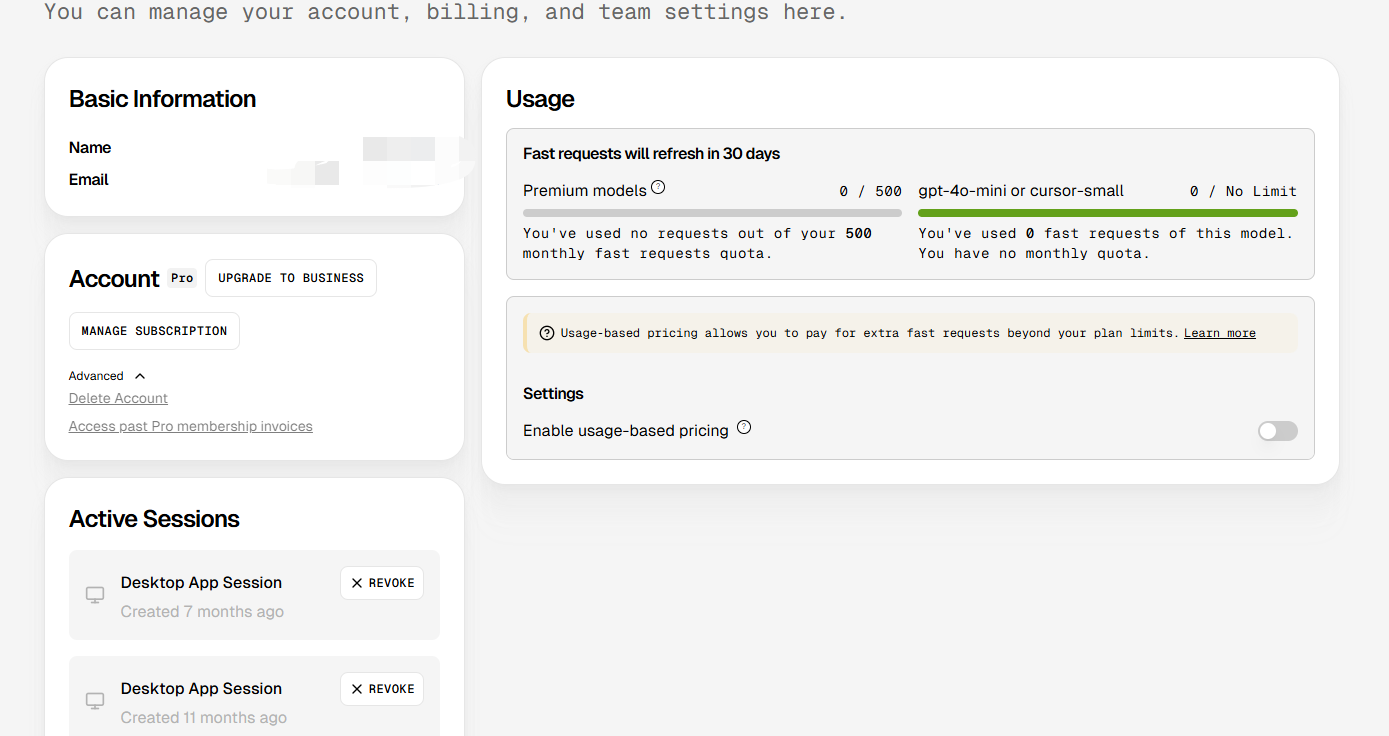Image resolution: width=1389 pixels, height=736 pixels.
Task: Click the question icon in the usage-based pricing notice
Action: point(547,333)
